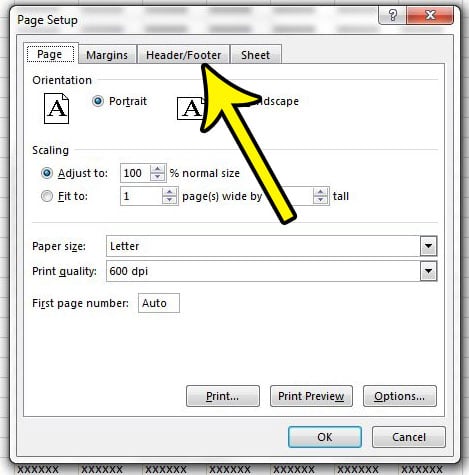
Task: Open the Margins tab
Action: click(107, 55)
